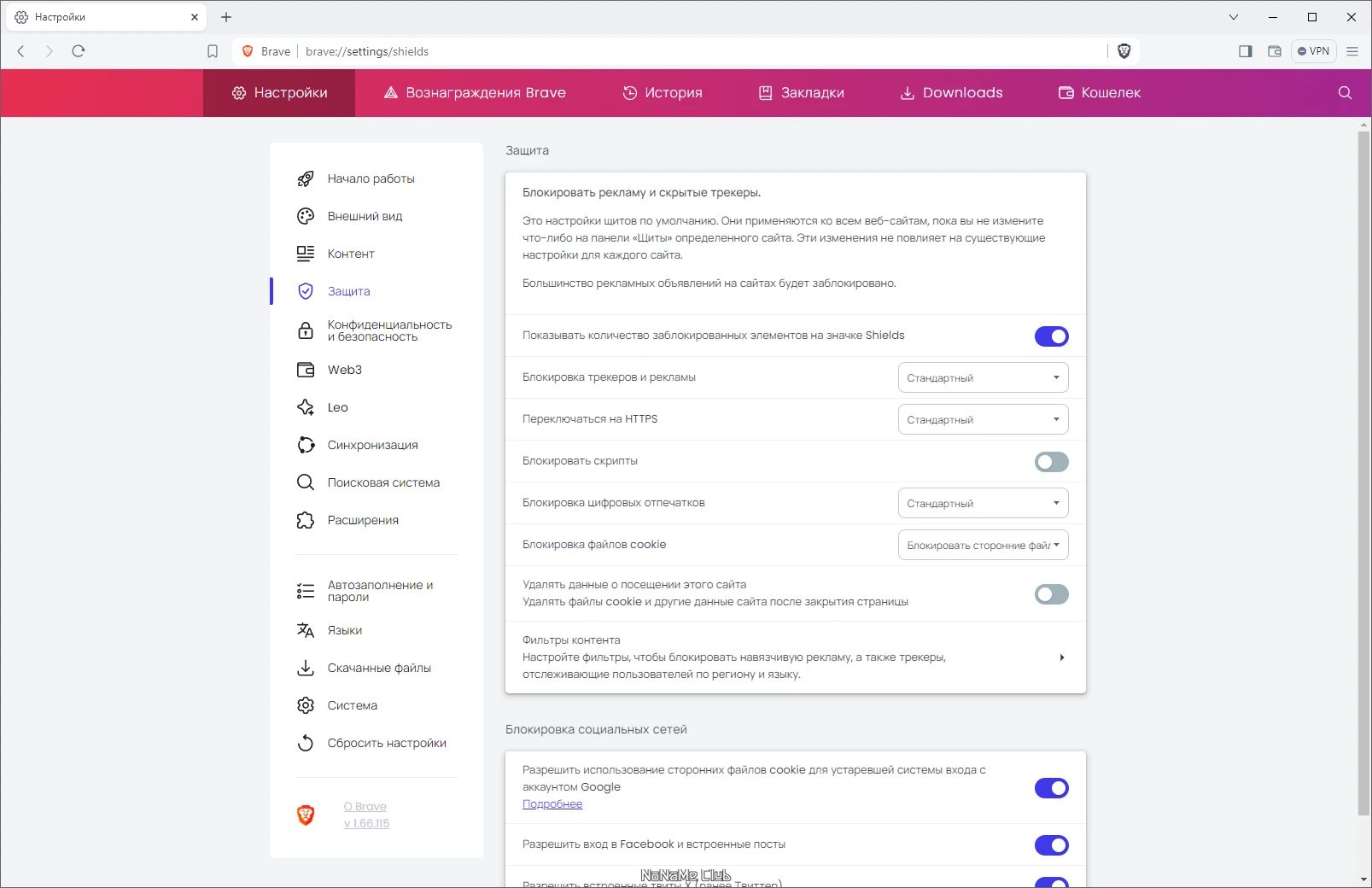Switch to Кошелек tab
The image size is (1372, 888).
click(x=1100, y=93)
